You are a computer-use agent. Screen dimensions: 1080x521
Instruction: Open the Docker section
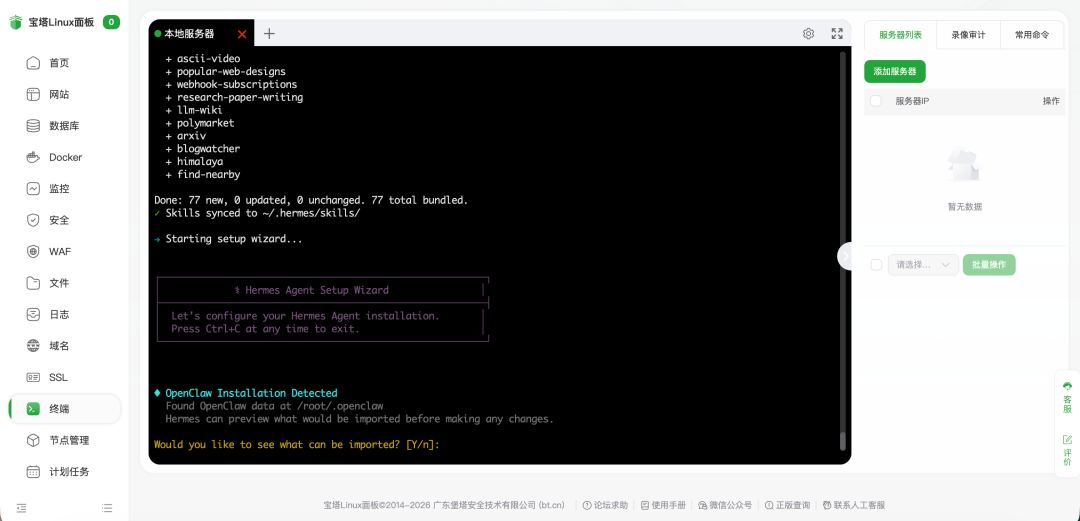coord(64,157)
